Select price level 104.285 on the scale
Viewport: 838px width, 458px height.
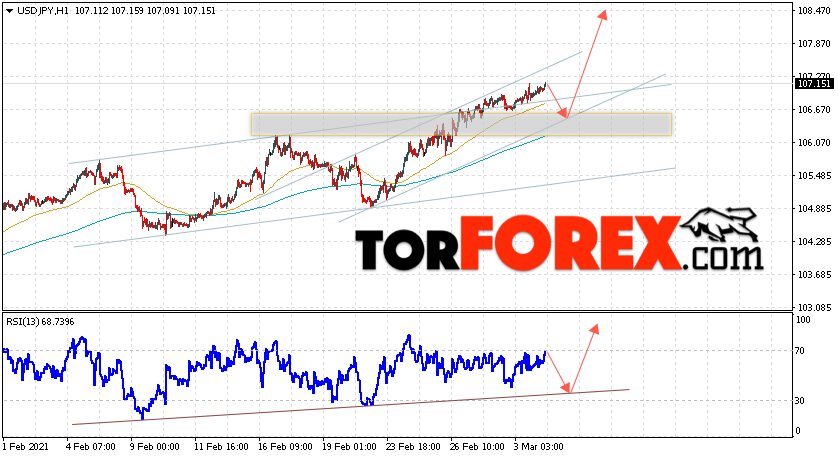click(814, 242)
